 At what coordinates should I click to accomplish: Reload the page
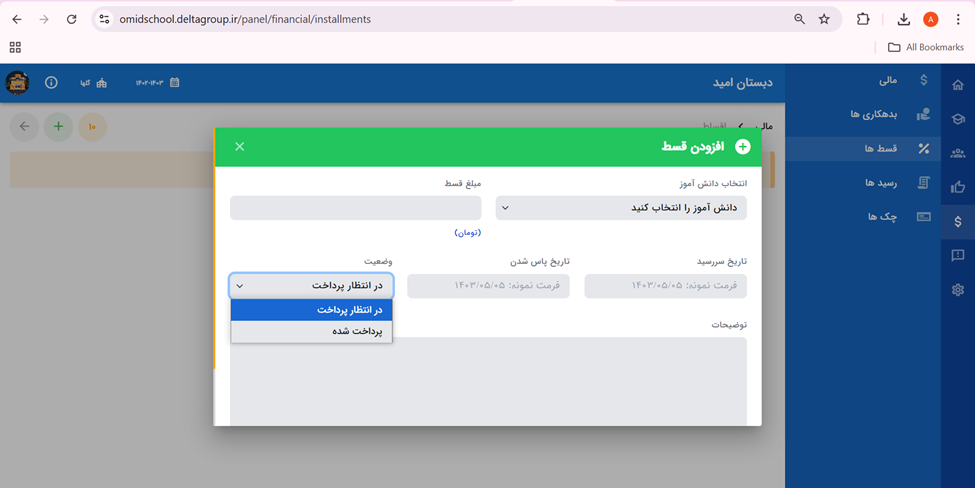click(x=72, y=19)
